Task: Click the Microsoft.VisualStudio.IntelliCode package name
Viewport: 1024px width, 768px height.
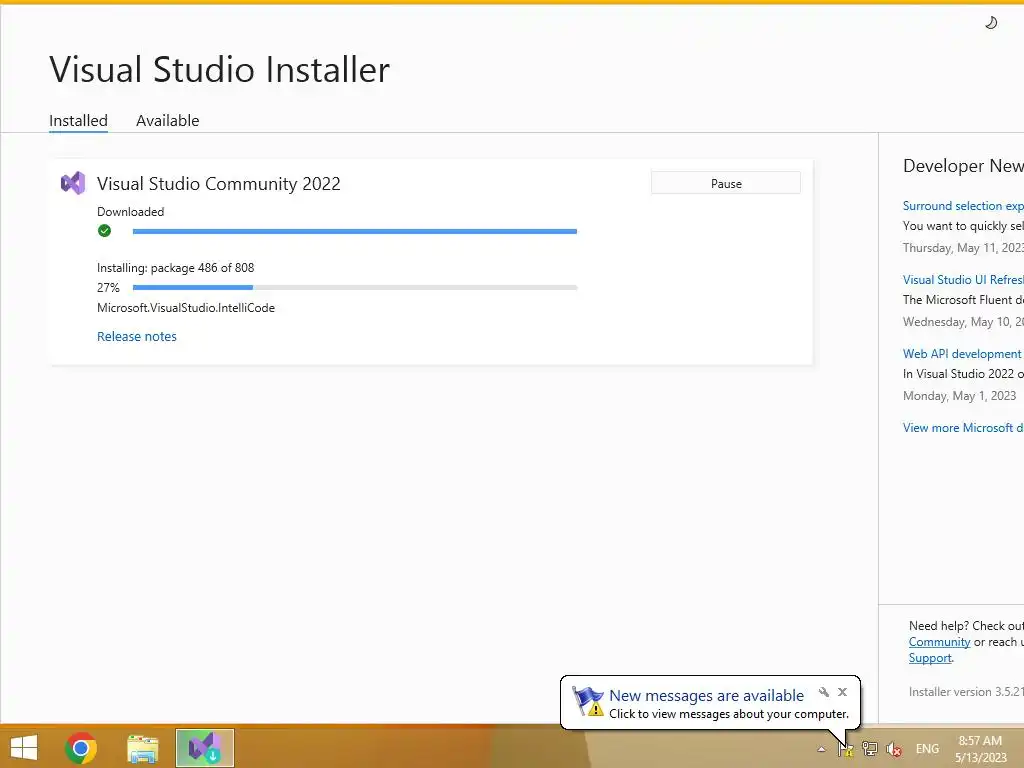Action: click(x=186, y=308)
